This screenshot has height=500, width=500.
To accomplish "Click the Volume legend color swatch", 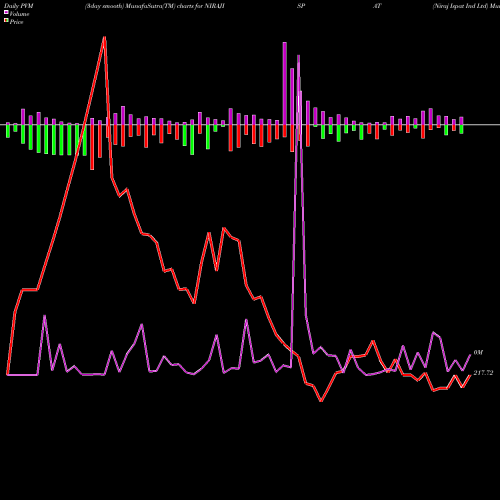I will tap(6, 12).
